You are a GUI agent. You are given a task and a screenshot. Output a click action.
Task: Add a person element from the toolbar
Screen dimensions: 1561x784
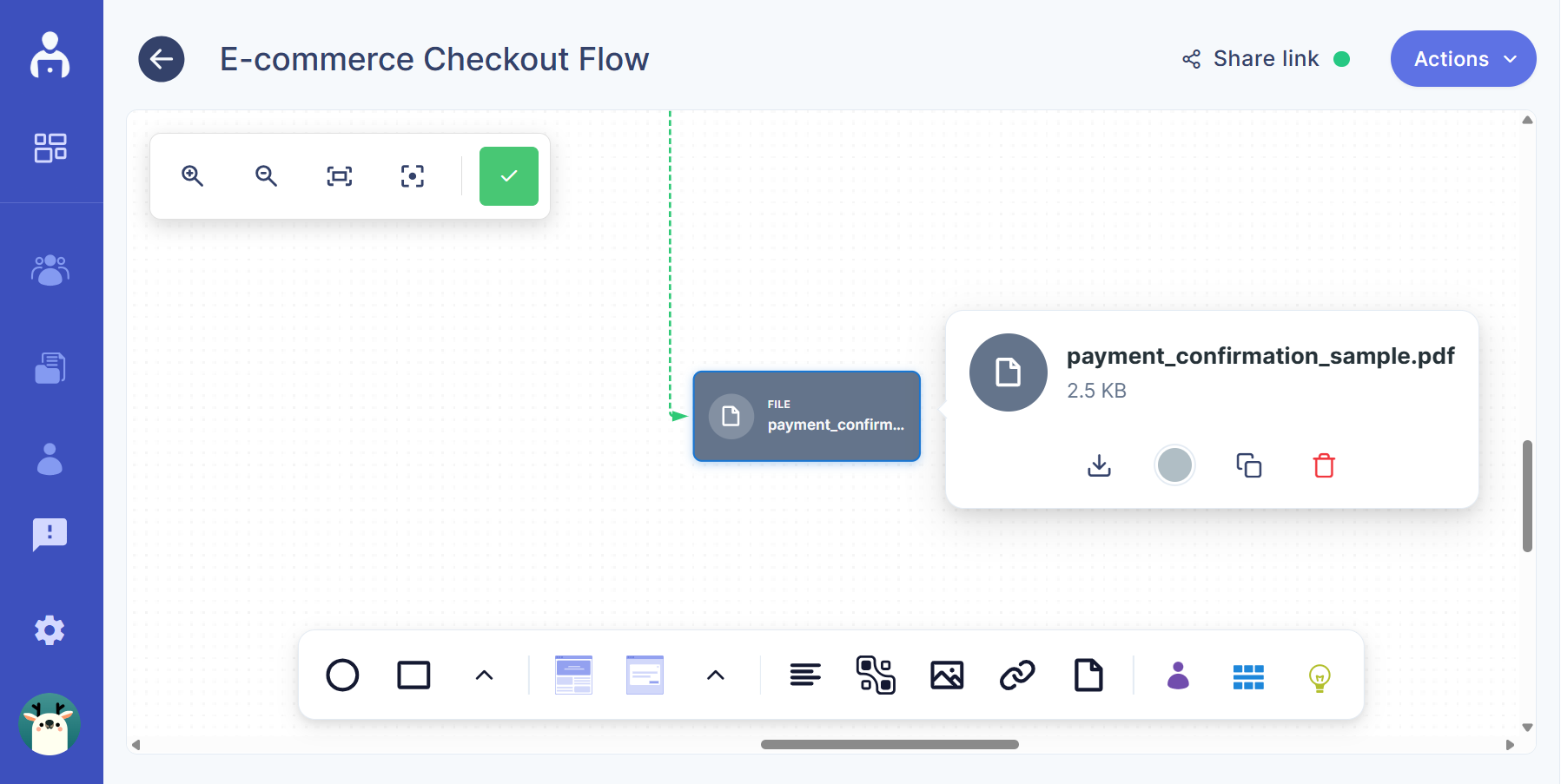click(x=1178, y=675)
